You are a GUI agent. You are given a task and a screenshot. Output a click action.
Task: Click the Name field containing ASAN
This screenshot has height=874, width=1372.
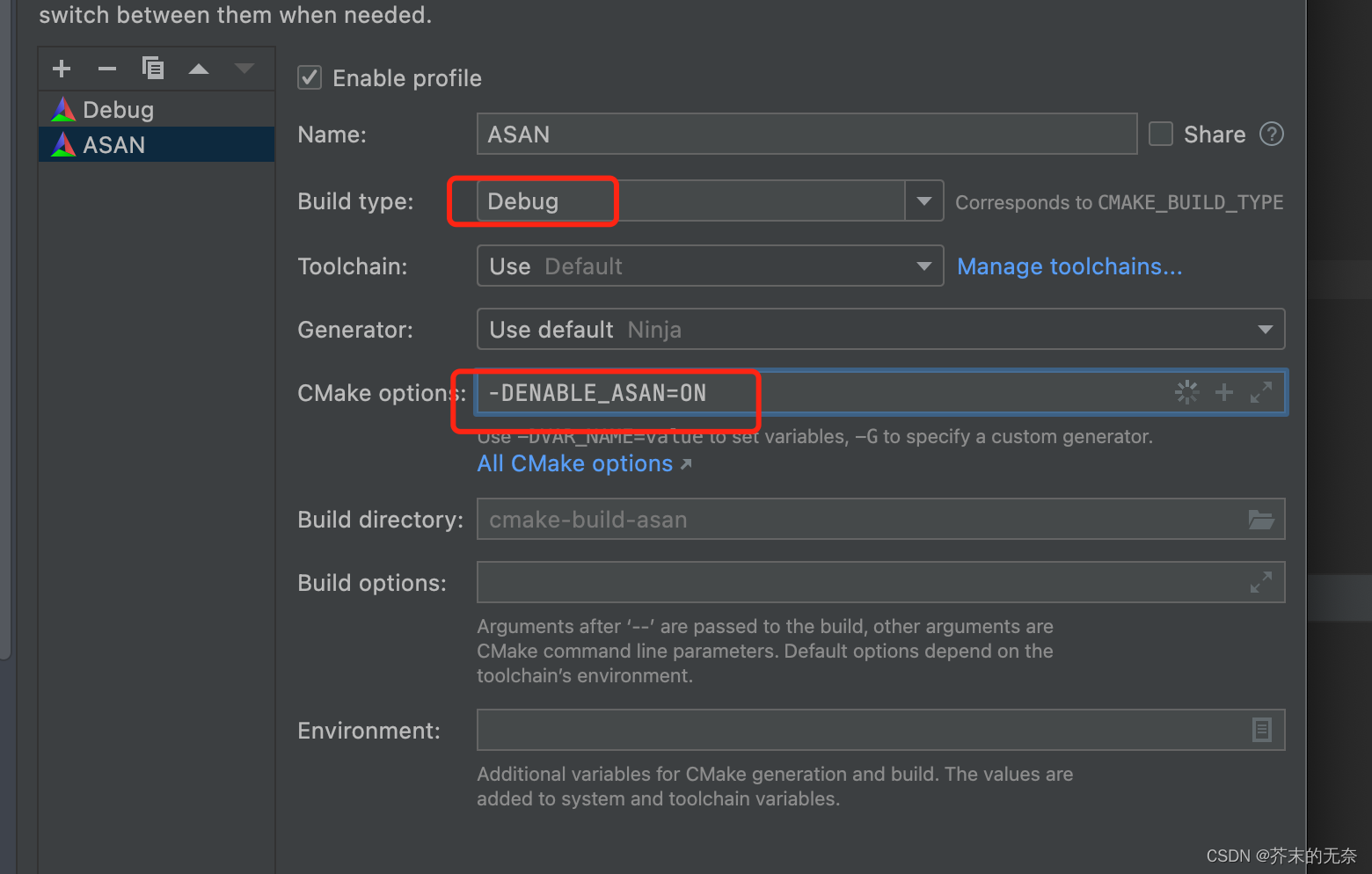click(807, 134)
